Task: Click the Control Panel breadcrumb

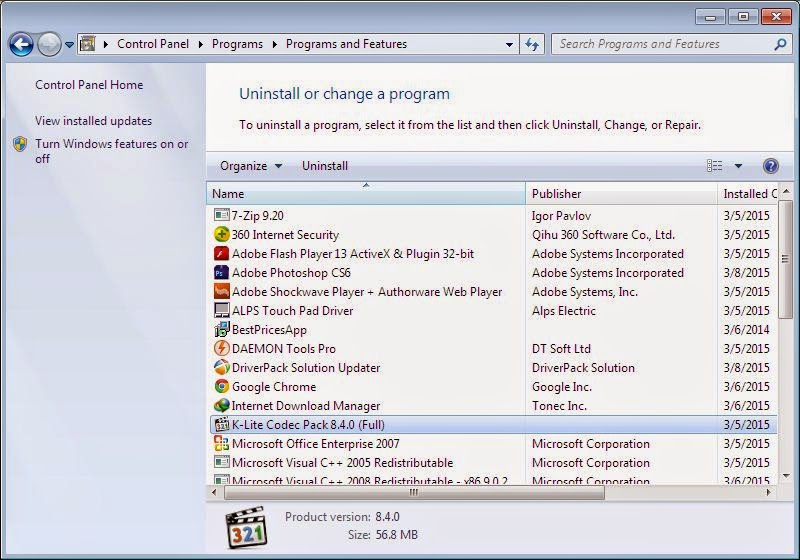Action: point(153,44)
